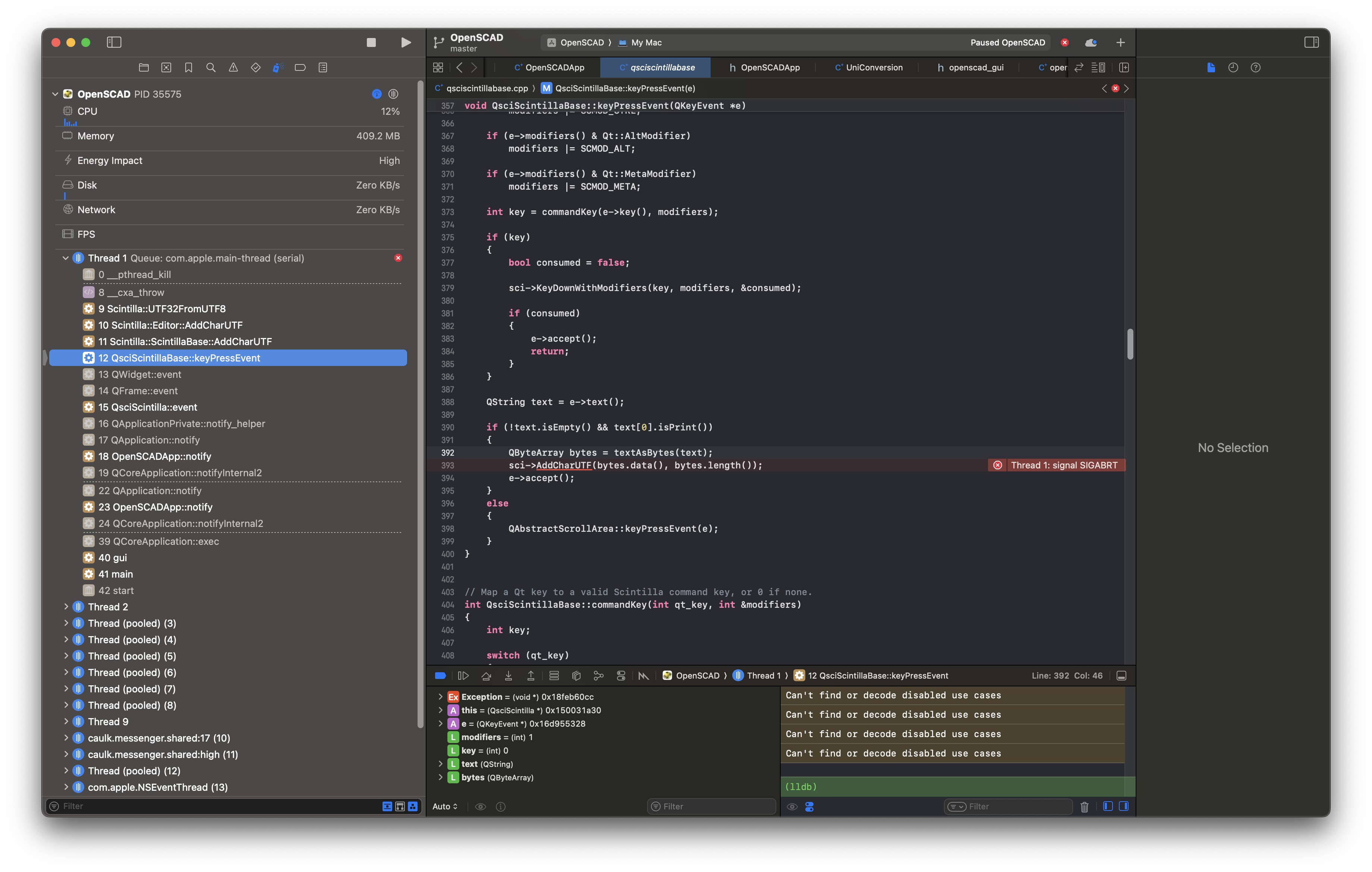1372x872 pixels.
Task: Open the Report navigator icon
Action: point(322,67)
